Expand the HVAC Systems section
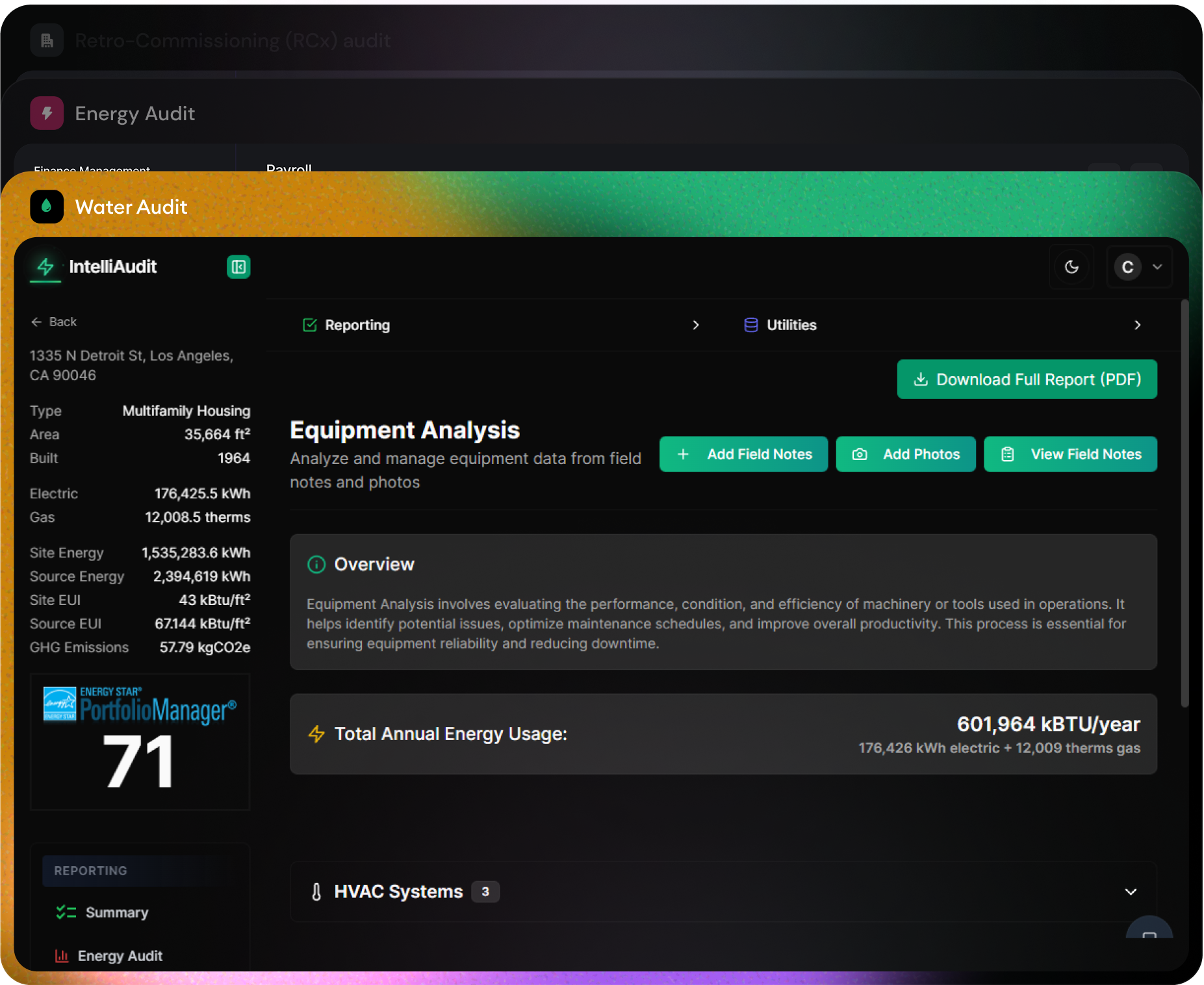The image size is (1204, 985). pos(1131,891)
